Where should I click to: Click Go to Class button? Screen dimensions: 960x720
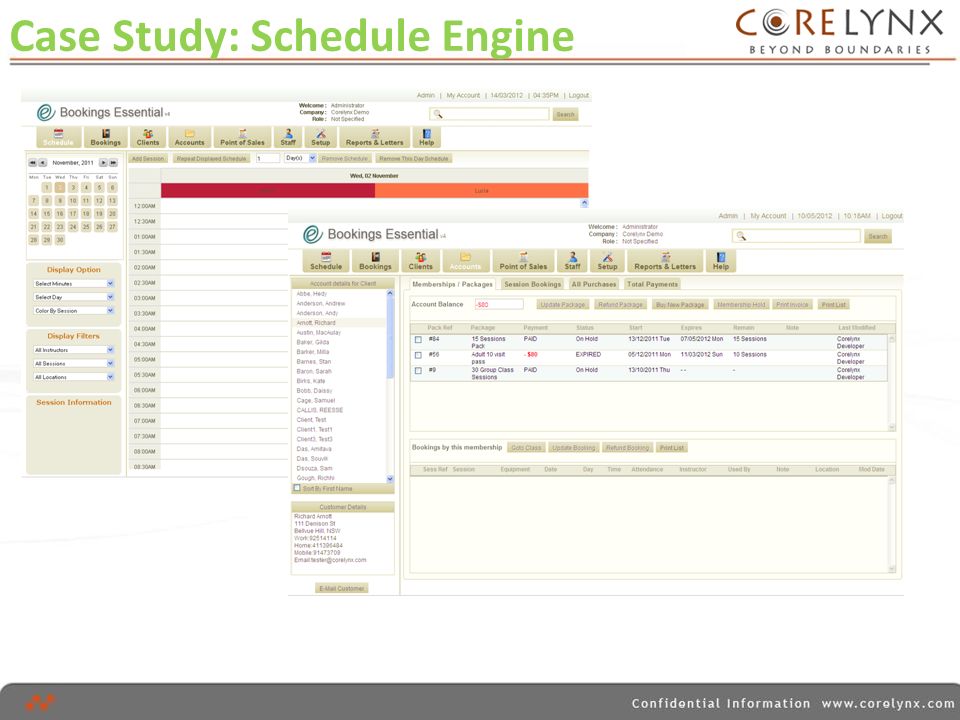pos(527,448)
